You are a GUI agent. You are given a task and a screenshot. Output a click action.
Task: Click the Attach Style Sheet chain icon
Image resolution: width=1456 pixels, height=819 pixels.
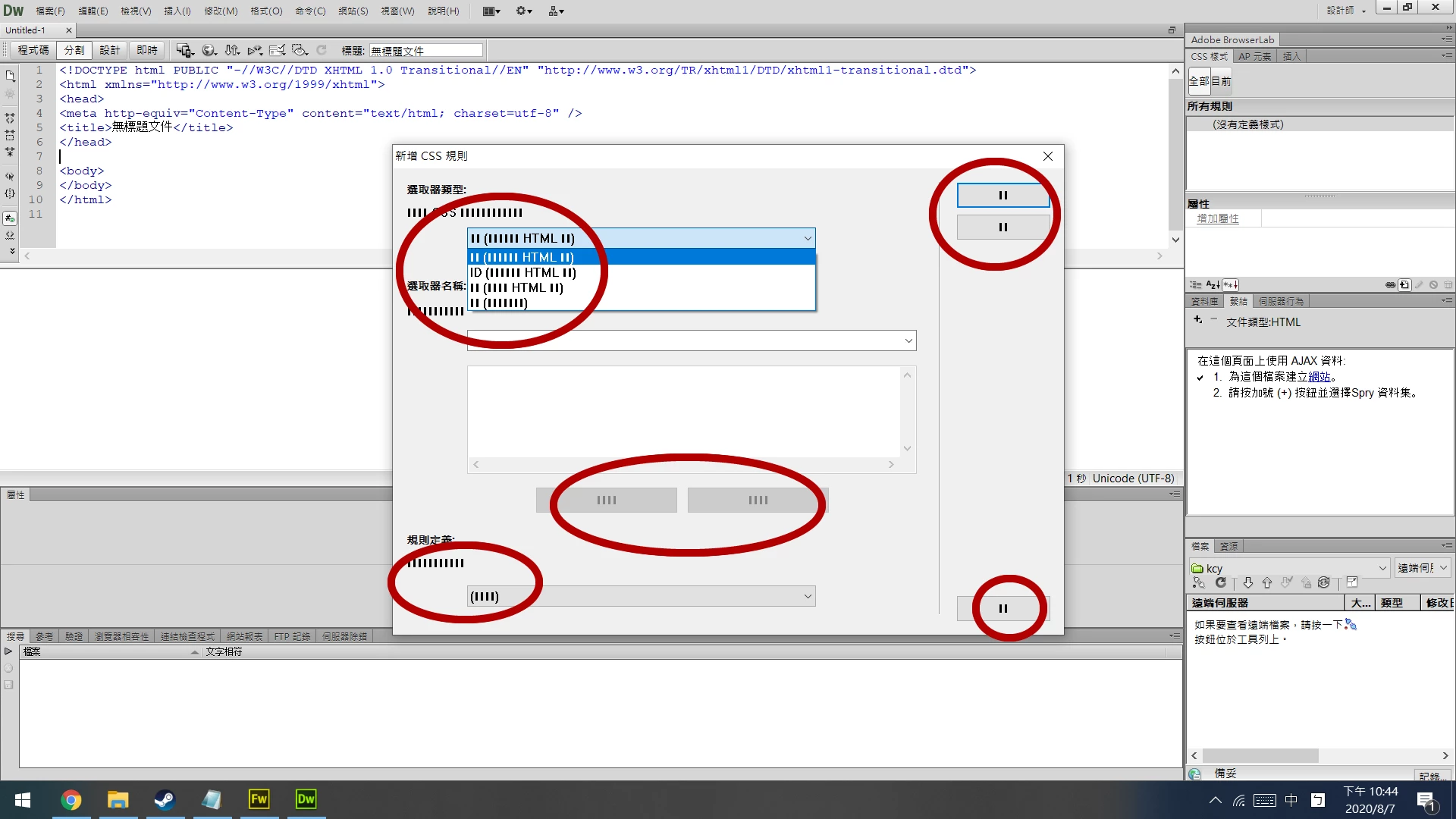click(1390, 285)
